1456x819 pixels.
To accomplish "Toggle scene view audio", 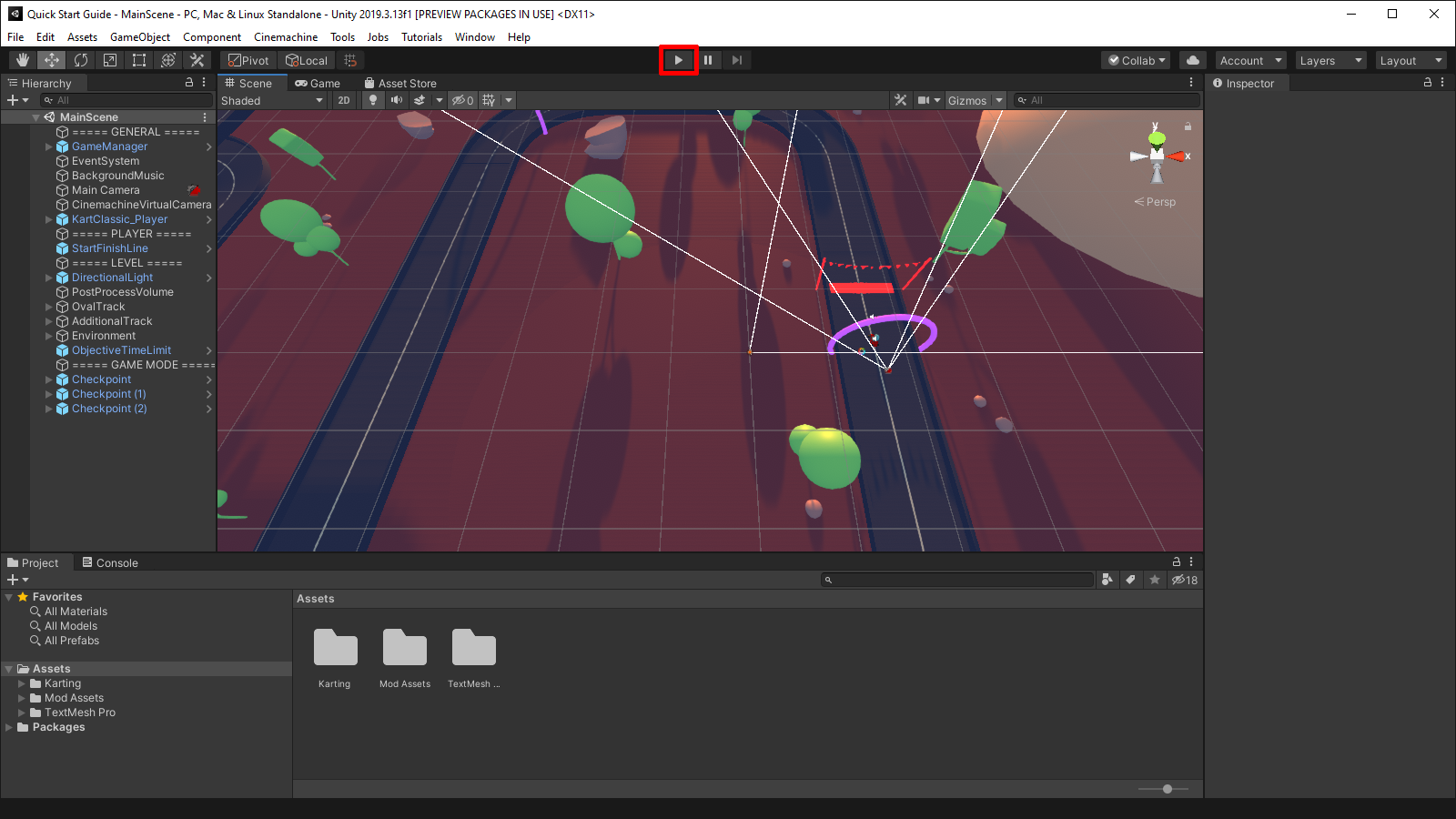I will 396,100.
